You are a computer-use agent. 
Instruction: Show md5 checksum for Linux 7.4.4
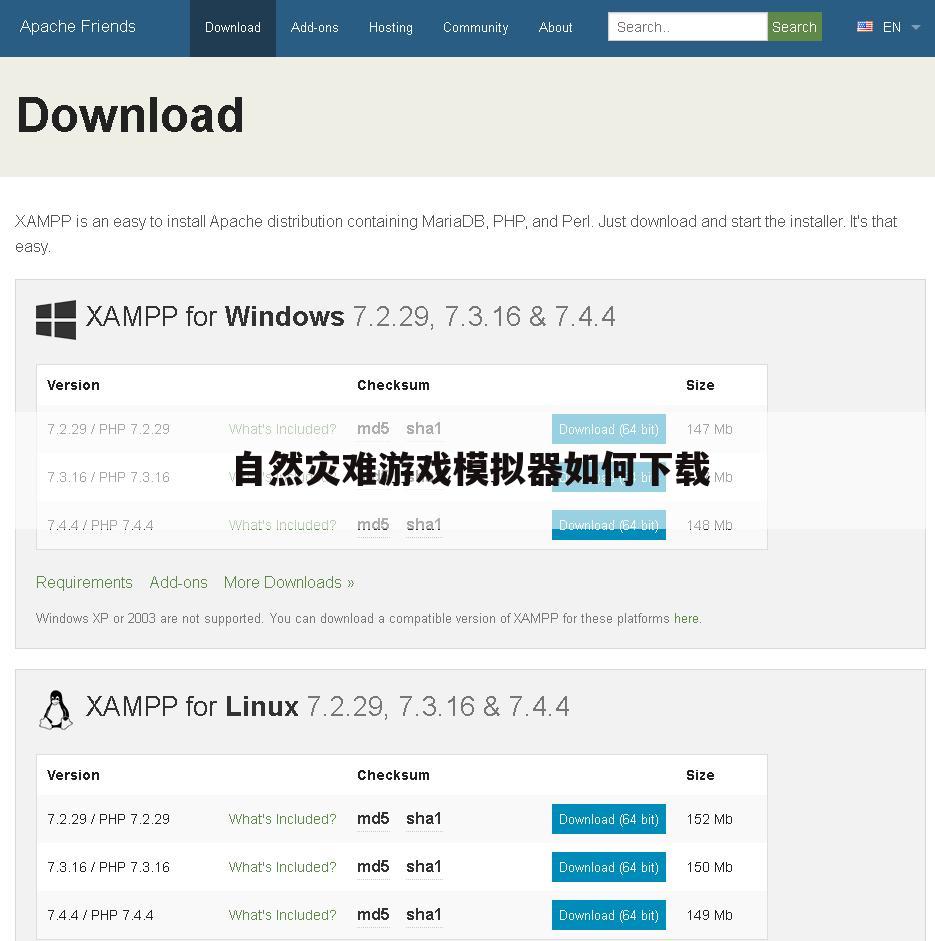pyautogui.click(x=373, y=915)
